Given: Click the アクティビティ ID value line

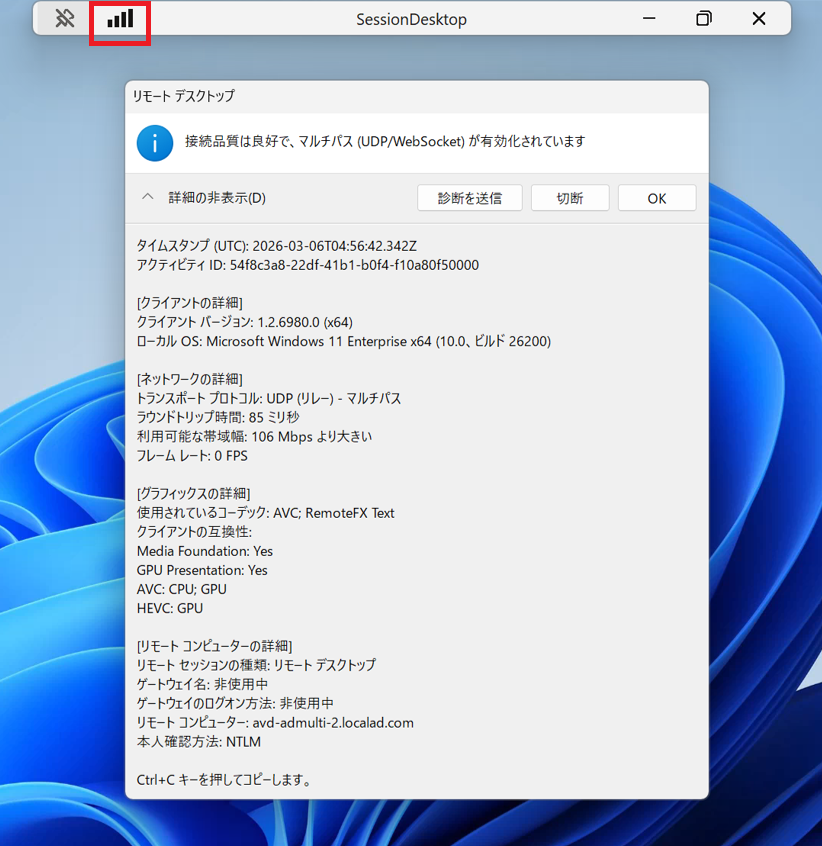Looking at the screenshot, I should pyautogui.click(x=308, y=265).
